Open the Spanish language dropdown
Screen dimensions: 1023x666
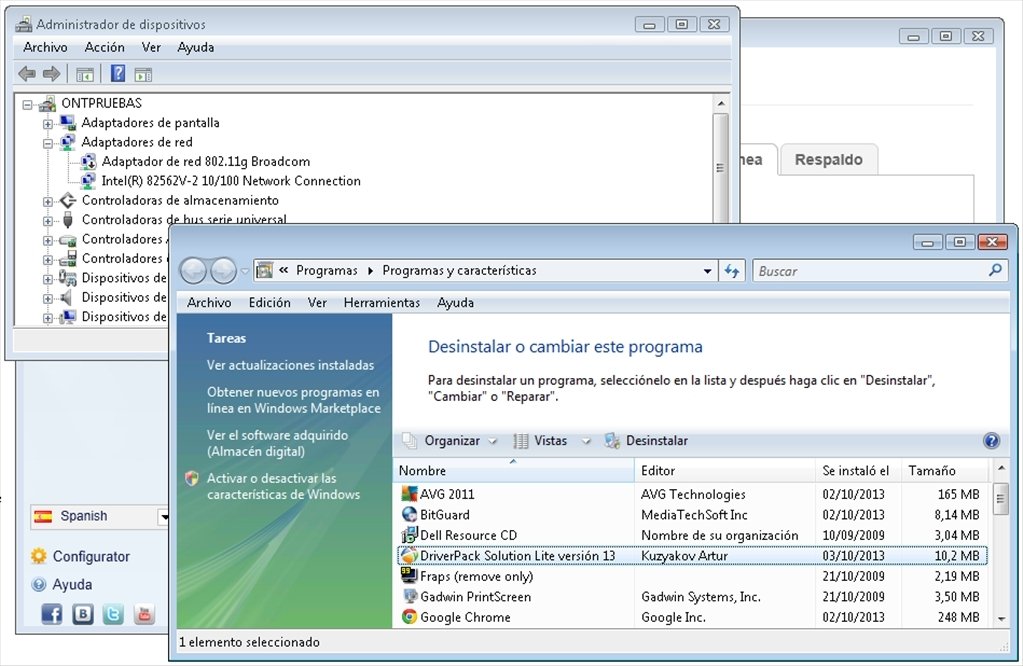click(164, 516)
